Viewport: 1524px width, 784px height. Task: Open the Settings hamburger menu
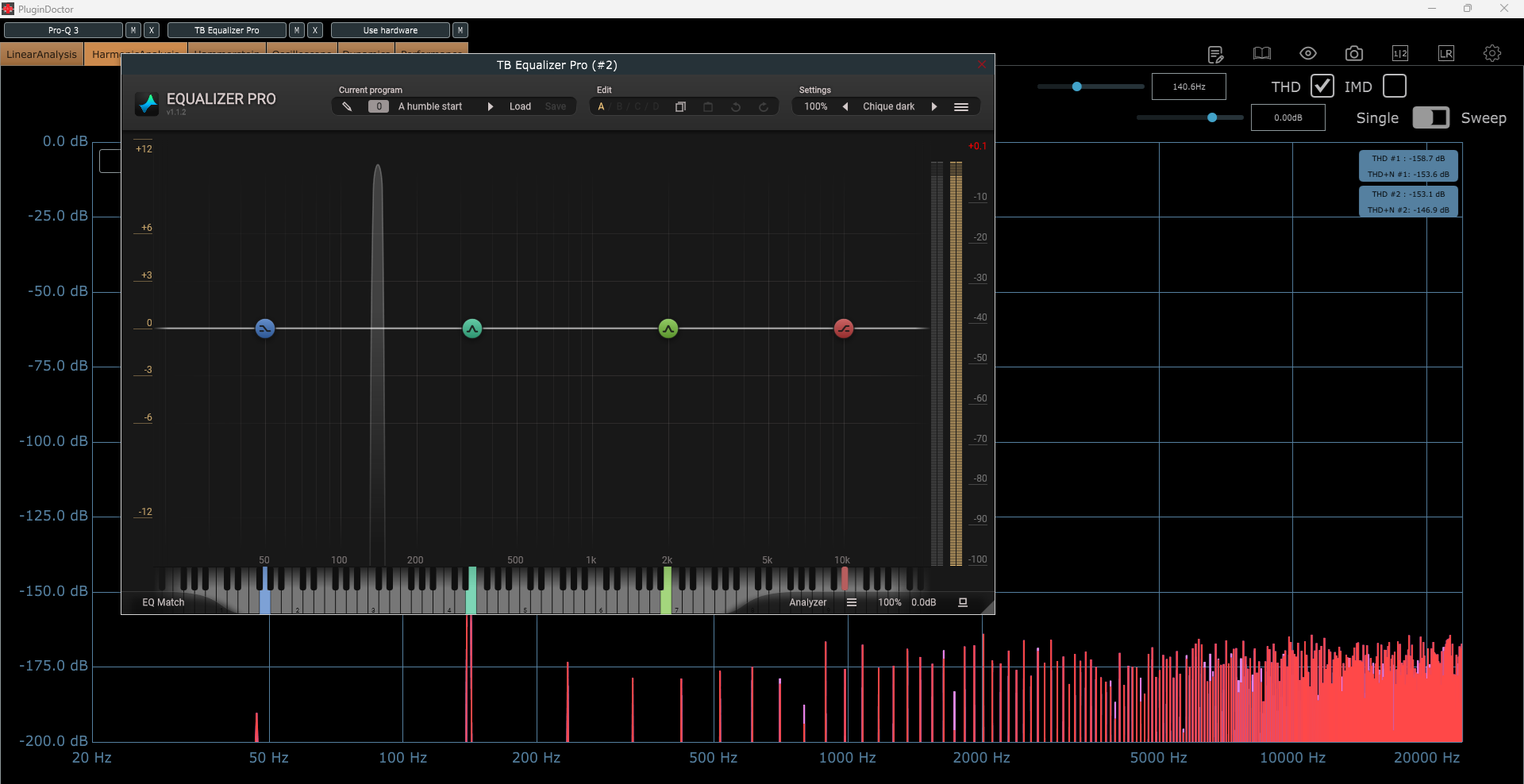pos(961,106)
